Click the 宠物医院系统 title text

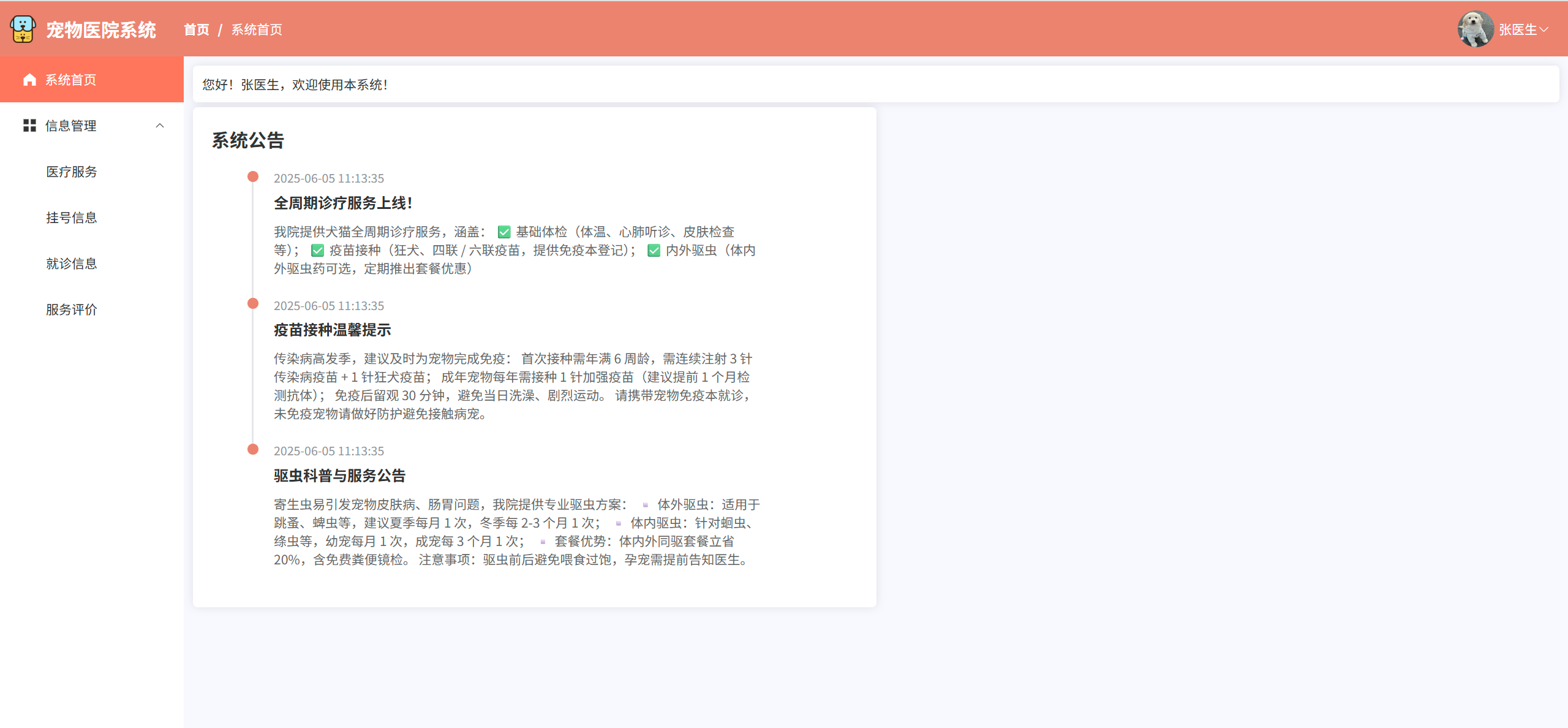[x=101, y=29]
